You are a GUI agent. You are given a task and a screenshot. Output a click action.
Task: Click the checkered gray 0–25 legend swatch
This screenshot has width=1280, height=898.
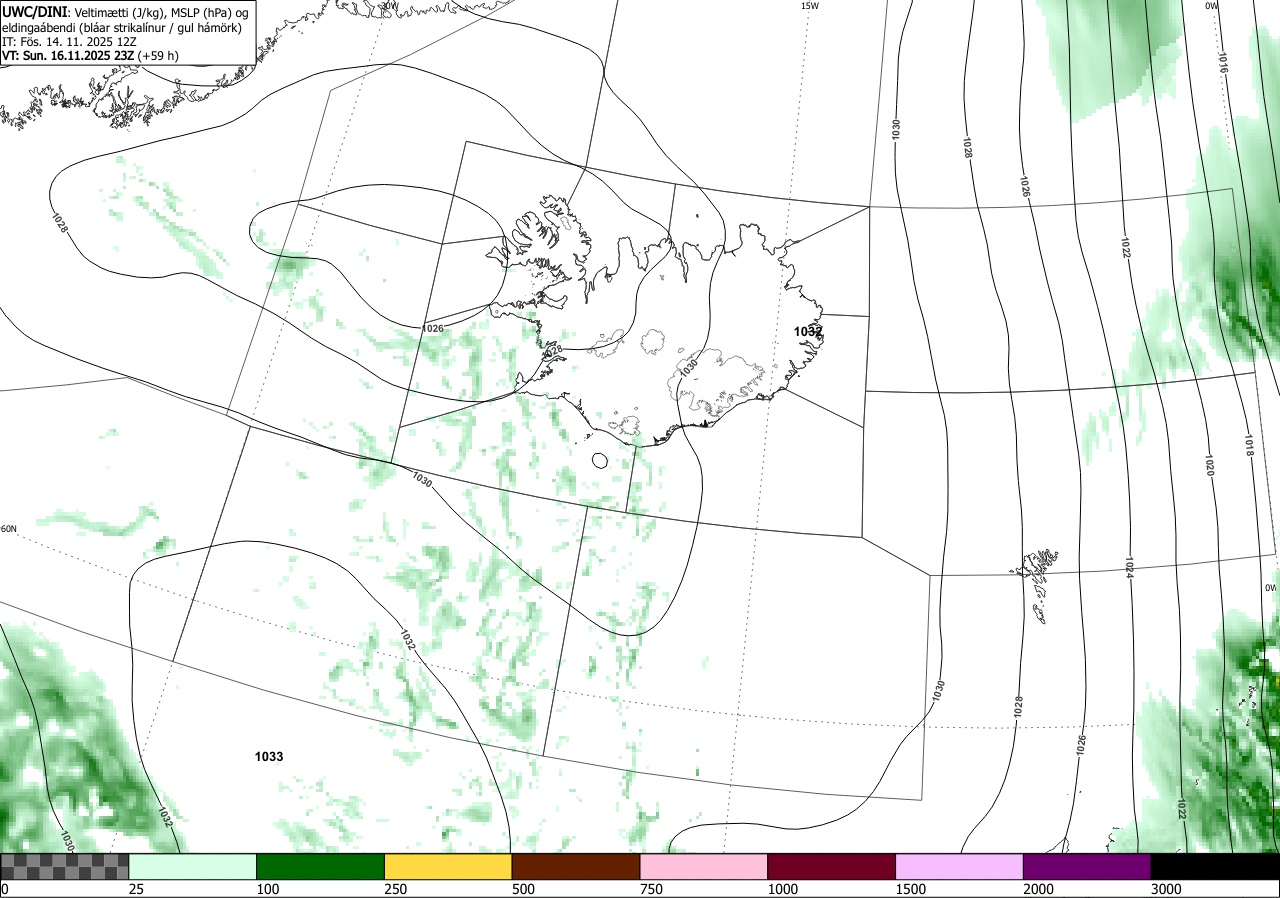point(65,866)
